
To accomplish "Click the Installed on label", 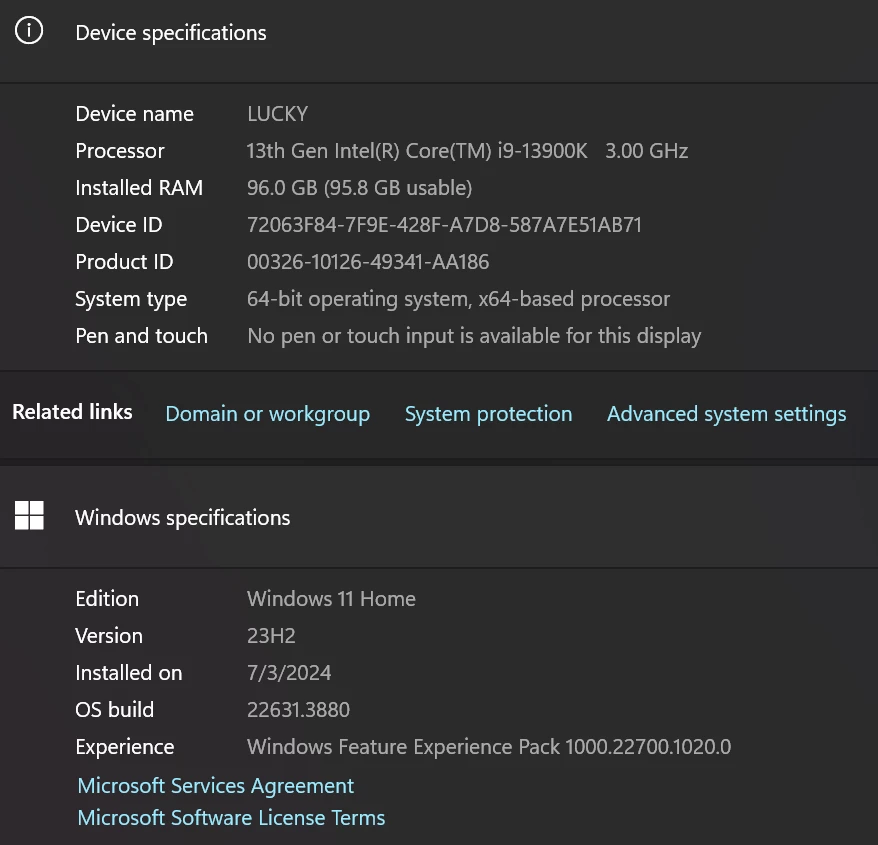I will point(129,673).
